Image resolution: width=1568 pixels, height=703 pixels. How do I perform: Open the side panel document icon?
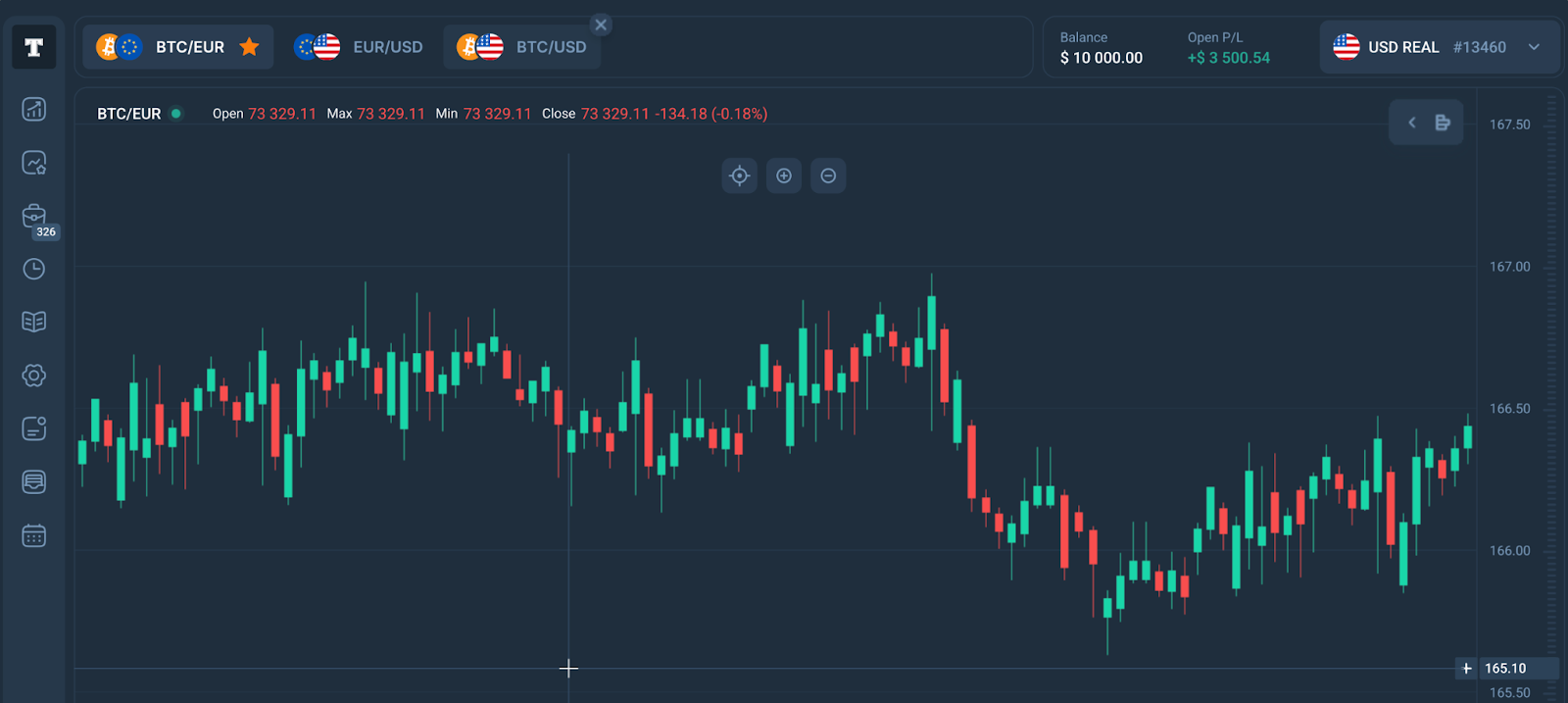pyautogui.click(x=1443, y=123)
